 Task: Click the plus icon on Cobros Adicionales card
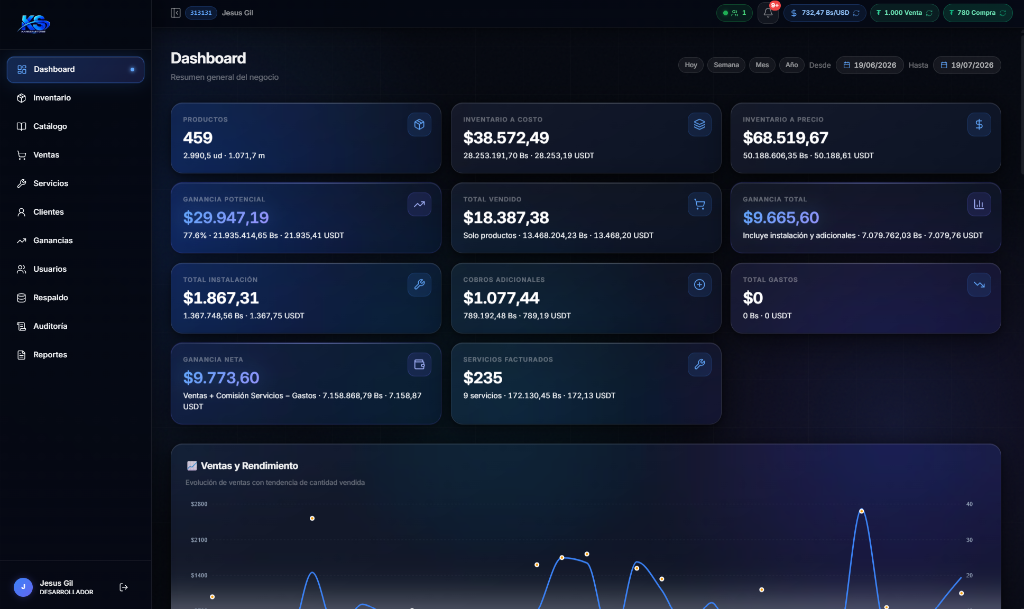[699, 285]
